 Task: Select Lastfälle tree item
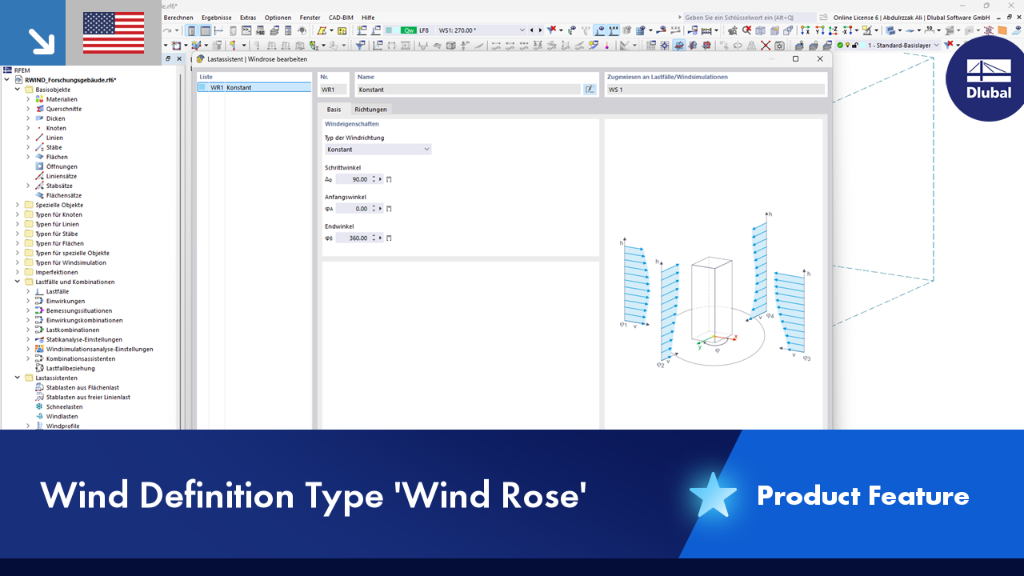pos(57,292)
